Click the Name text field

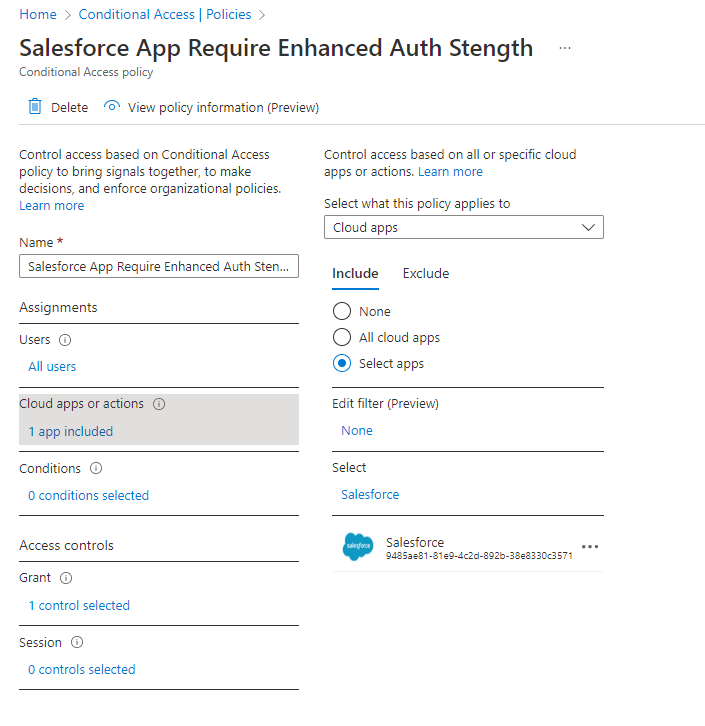(159, 267)
